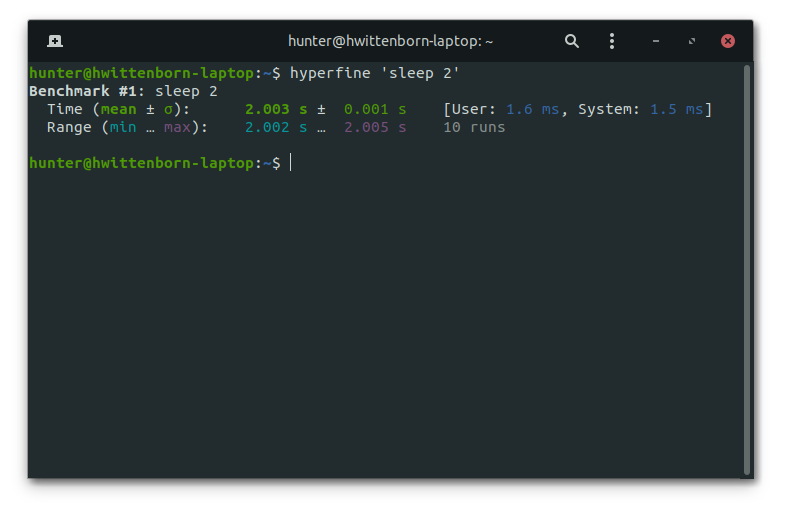Click the 10 runs text
Screen dimensions: 785x518
474,127
